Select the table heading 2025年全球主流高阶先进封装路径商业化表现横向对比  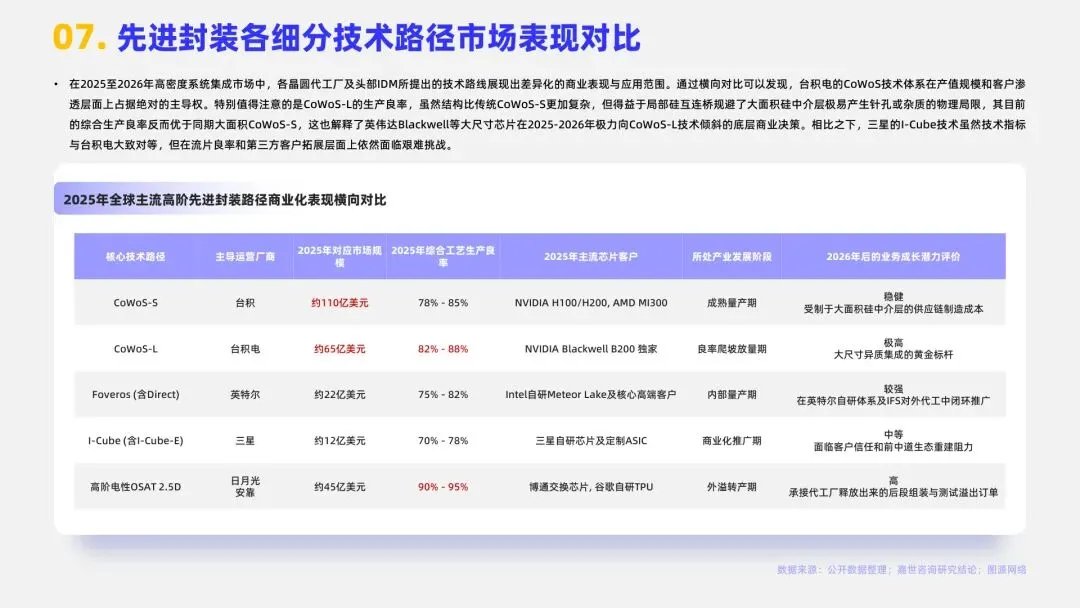(225, 200)
